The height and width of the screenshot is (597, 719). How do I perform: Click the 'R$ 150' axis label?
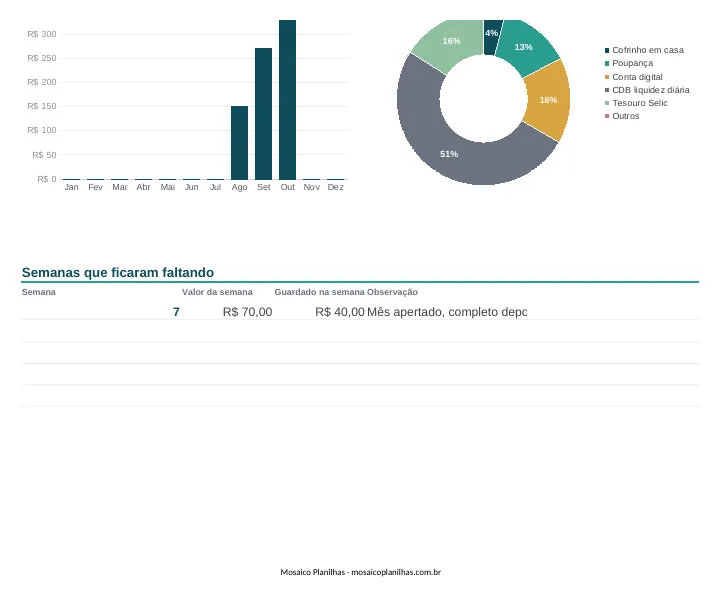click(42, 106)
